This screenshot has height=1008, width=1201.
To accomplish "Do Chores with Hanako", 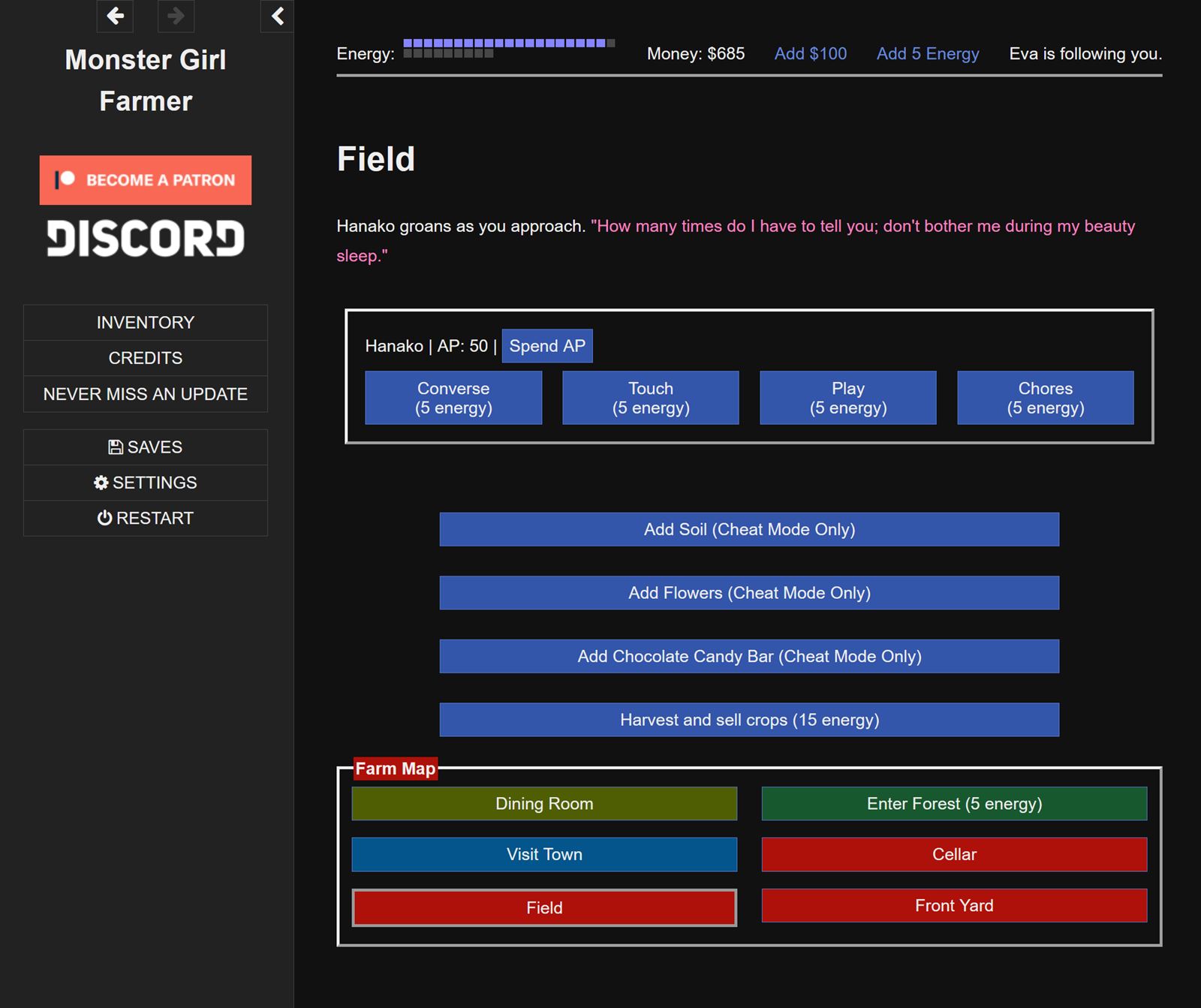I will tap(1045, 397).
